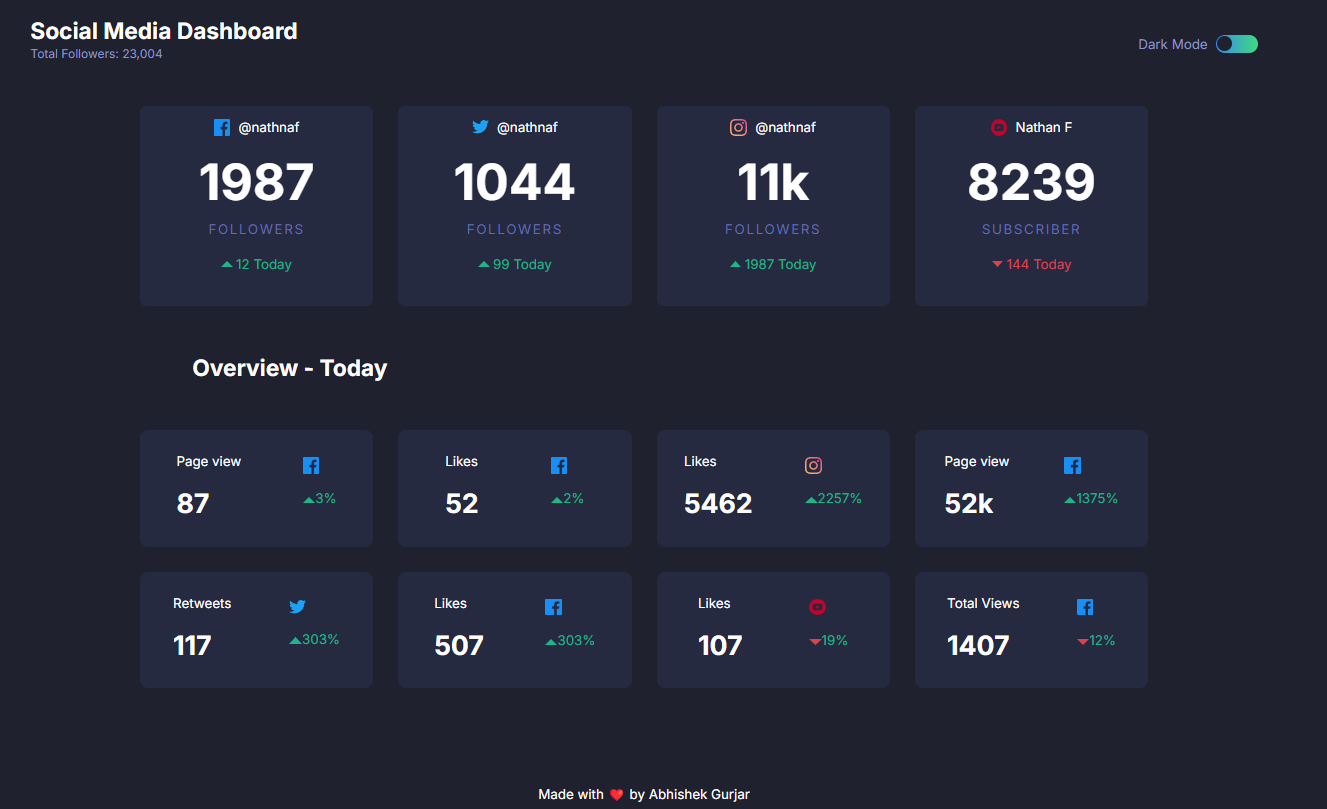Click the up arrow next to 2257%
Viewport: 1327px width, 809px height.
811,500
